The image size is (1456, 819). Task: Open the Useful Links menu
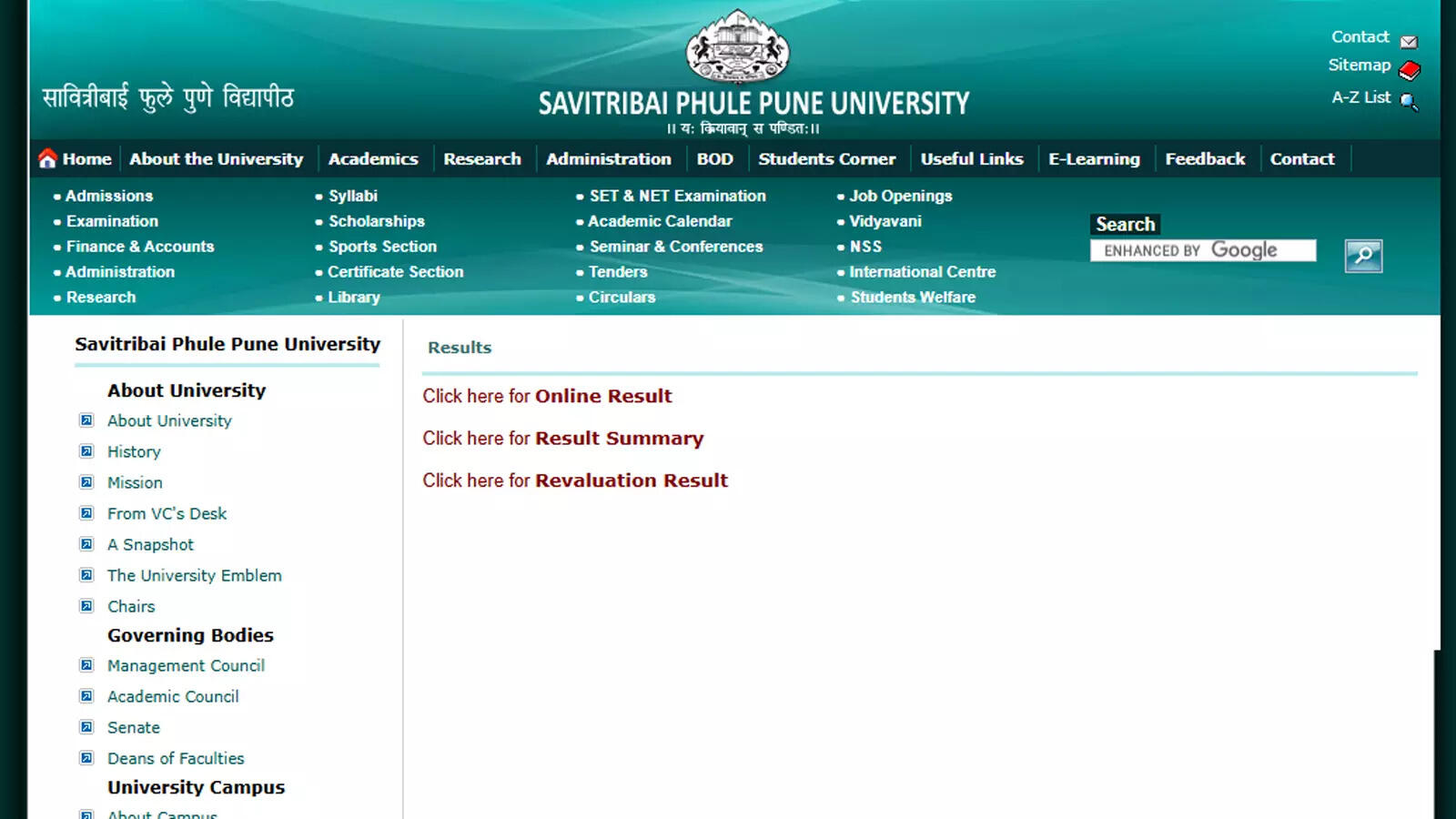pos(972,158)
